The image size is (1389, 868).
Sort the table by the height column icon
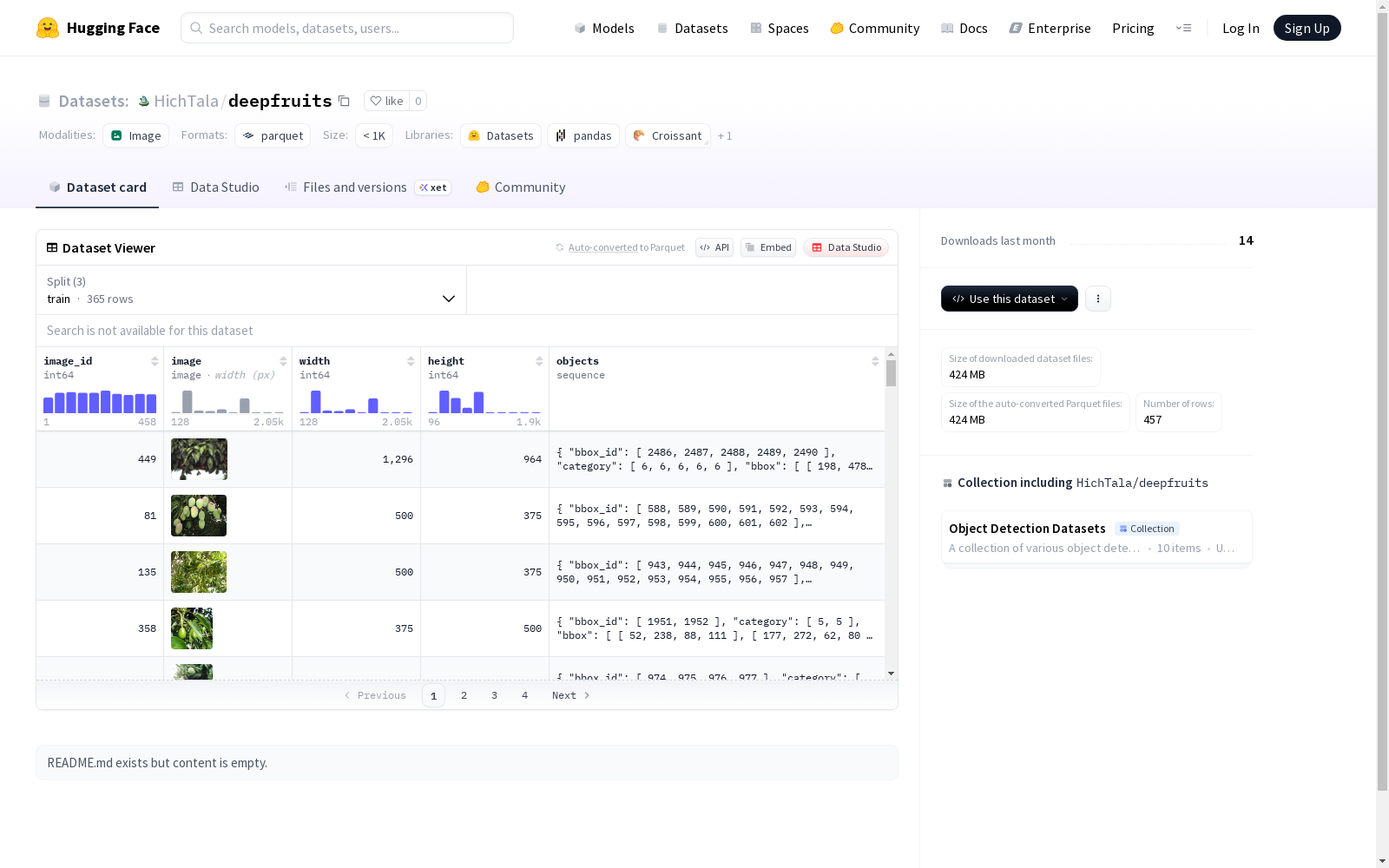(x=539, y=361)
